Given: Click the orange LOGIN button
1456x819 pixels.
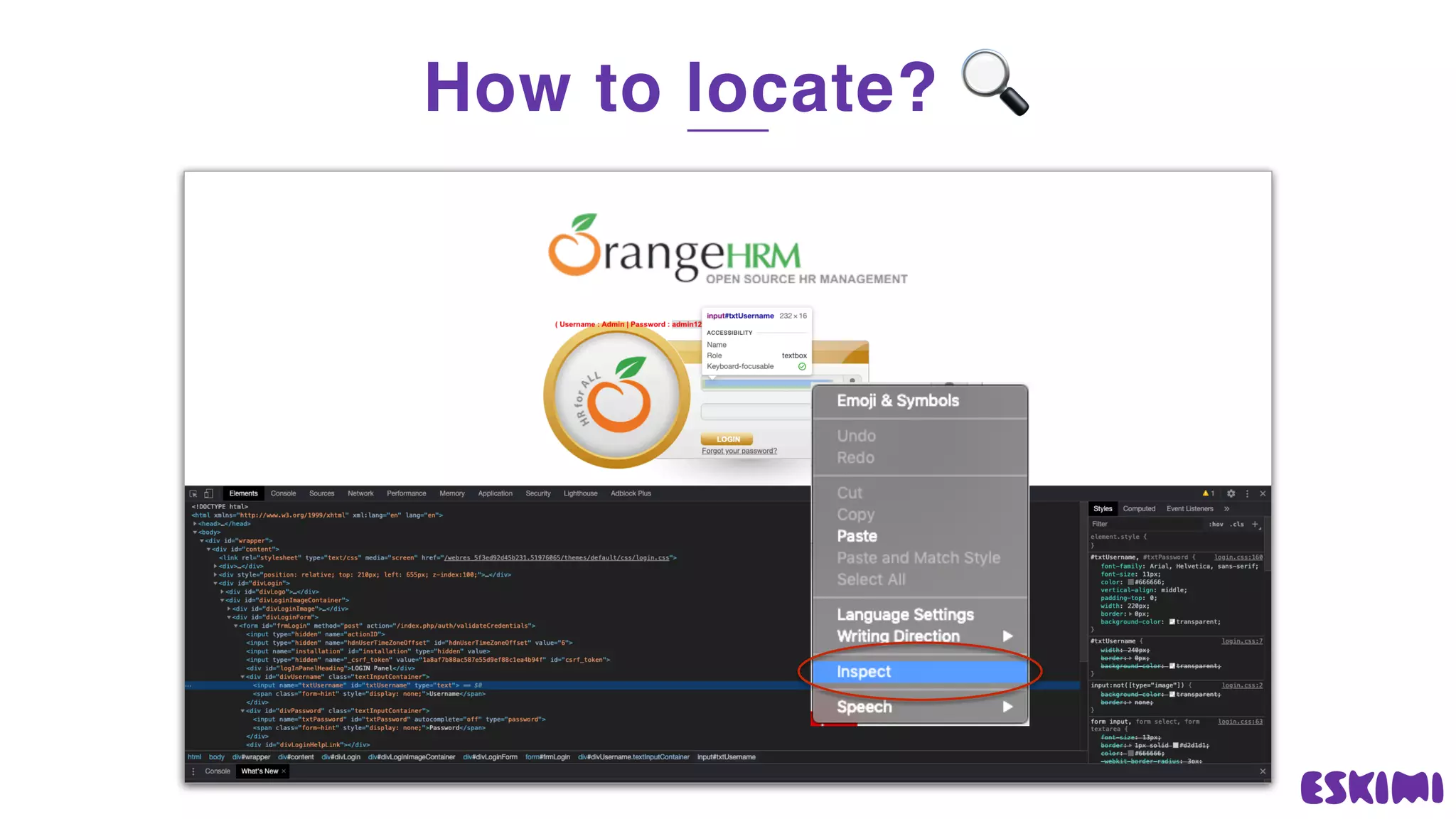Looking at the screenshot, I should pos(727,439).
